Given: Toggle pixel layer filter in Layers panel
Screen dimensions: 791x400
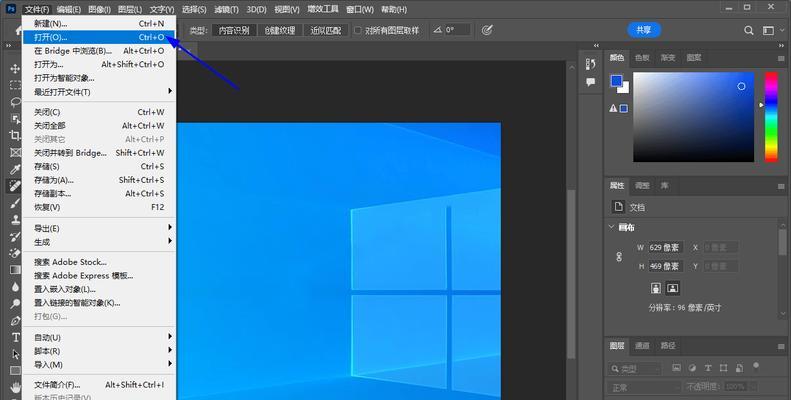Looking at the screenshot, I should [x=676, y=368].
